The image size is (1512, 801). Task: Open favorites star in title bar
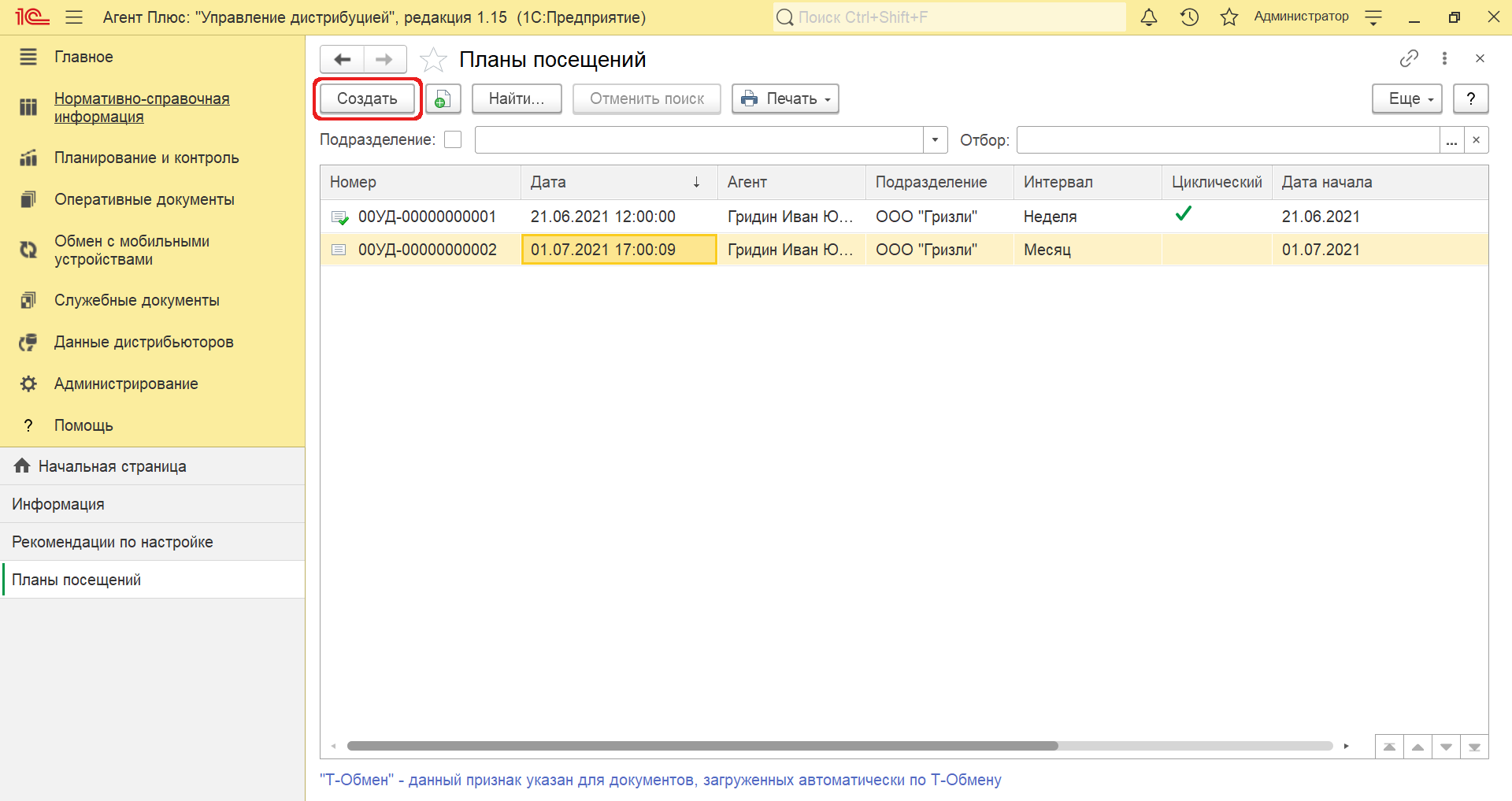click(1229, 17)
